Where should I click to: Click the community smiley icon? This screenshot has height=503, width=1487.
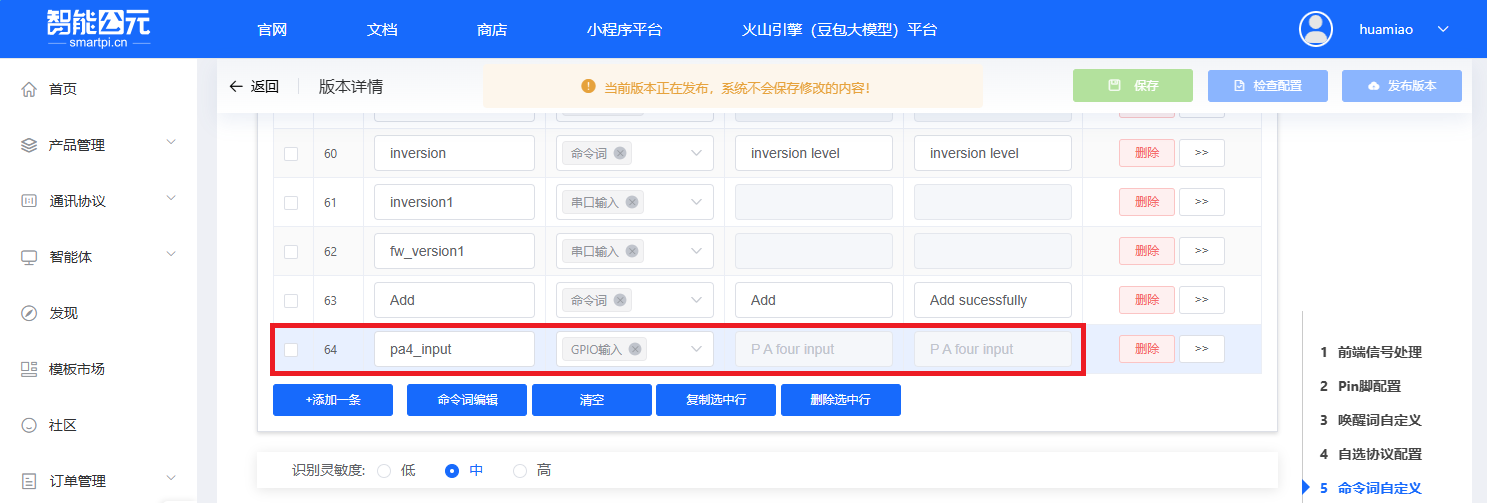click(29, 425)
